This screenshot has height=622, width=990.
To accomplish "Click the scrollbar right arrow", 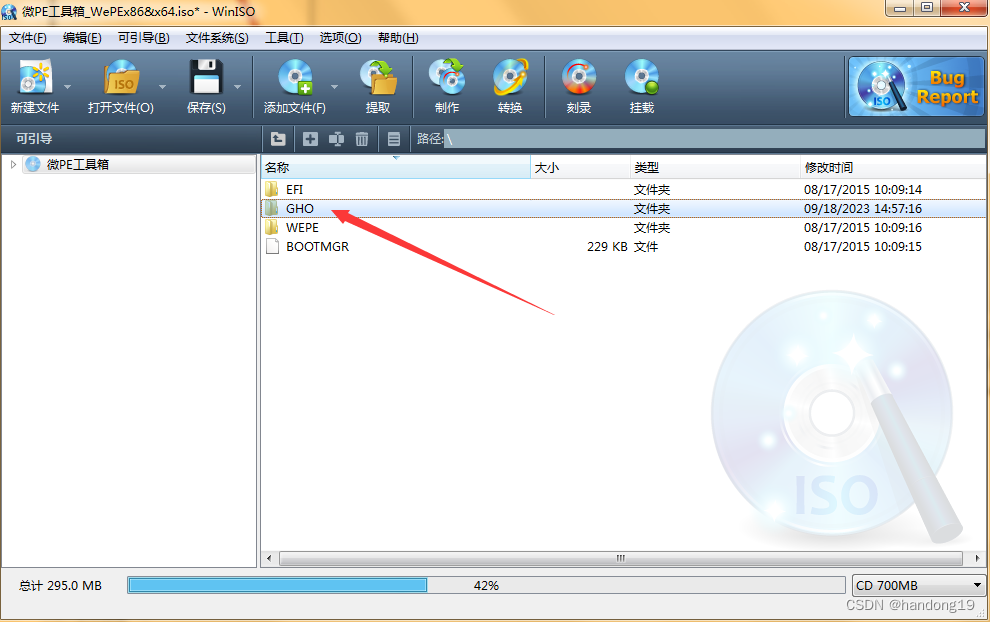I will point(977,558).
